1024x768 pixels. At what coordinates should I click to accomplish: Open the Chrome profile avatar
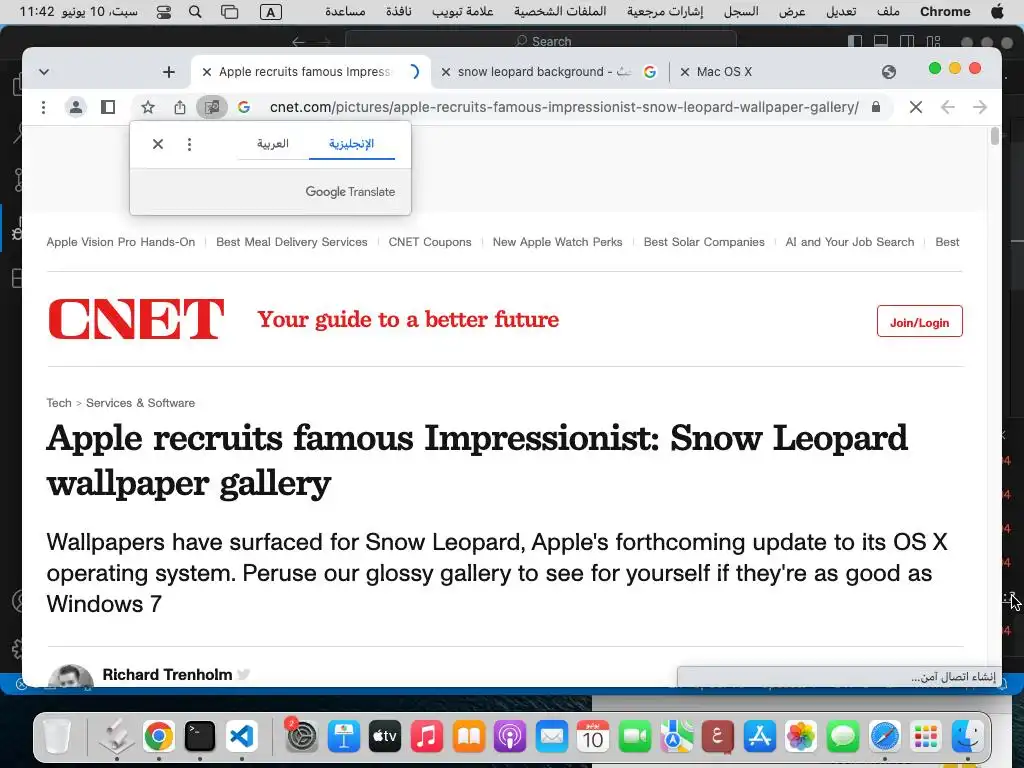point(76,107)
